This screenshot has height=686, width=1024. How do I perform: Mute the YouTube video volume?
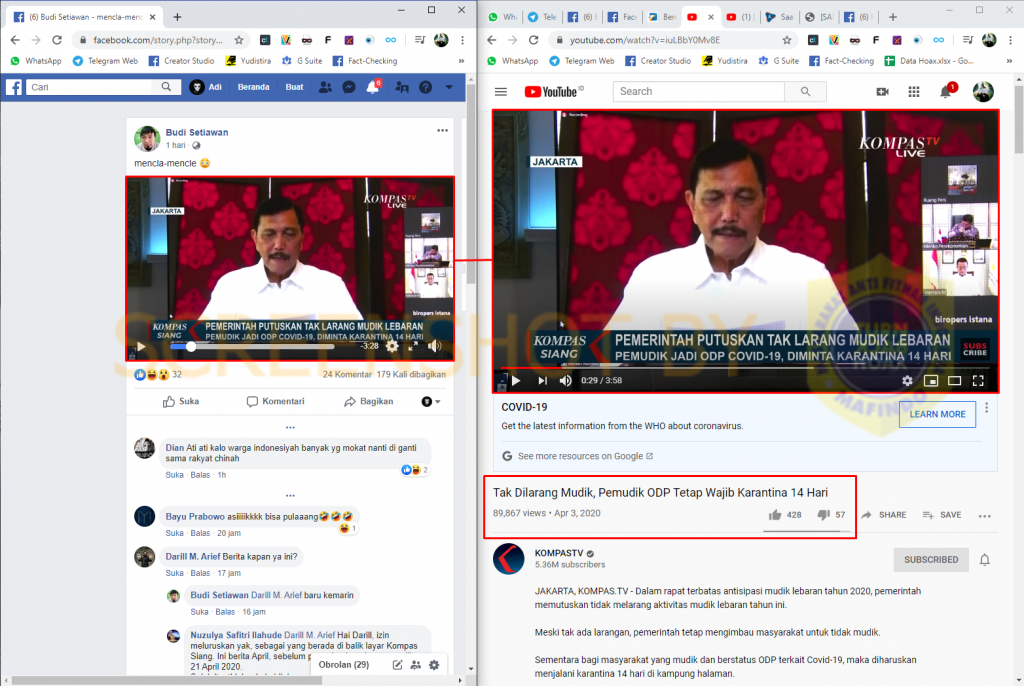pyautogui.click(x=566, y=381)
